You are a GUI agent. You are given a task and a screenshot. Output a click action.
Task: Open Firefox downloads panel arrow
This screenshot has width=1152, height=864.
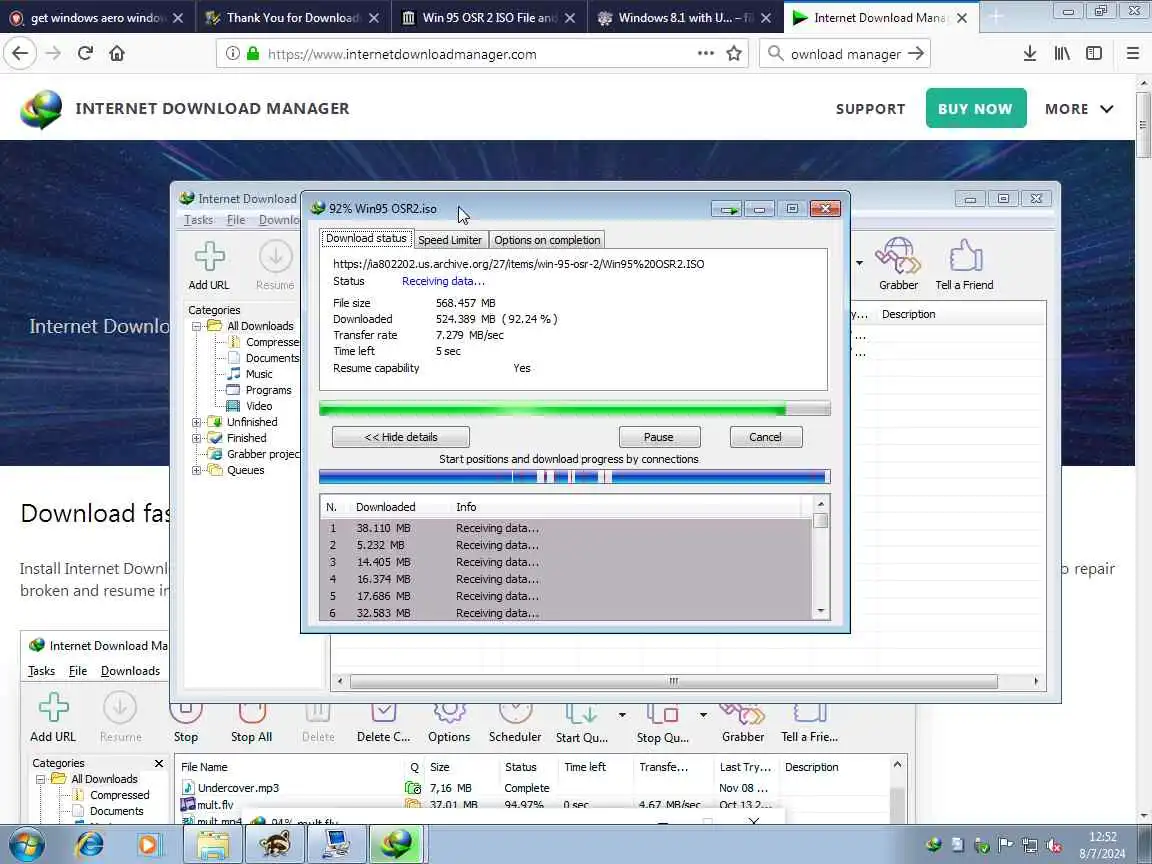click(1030, 53)
